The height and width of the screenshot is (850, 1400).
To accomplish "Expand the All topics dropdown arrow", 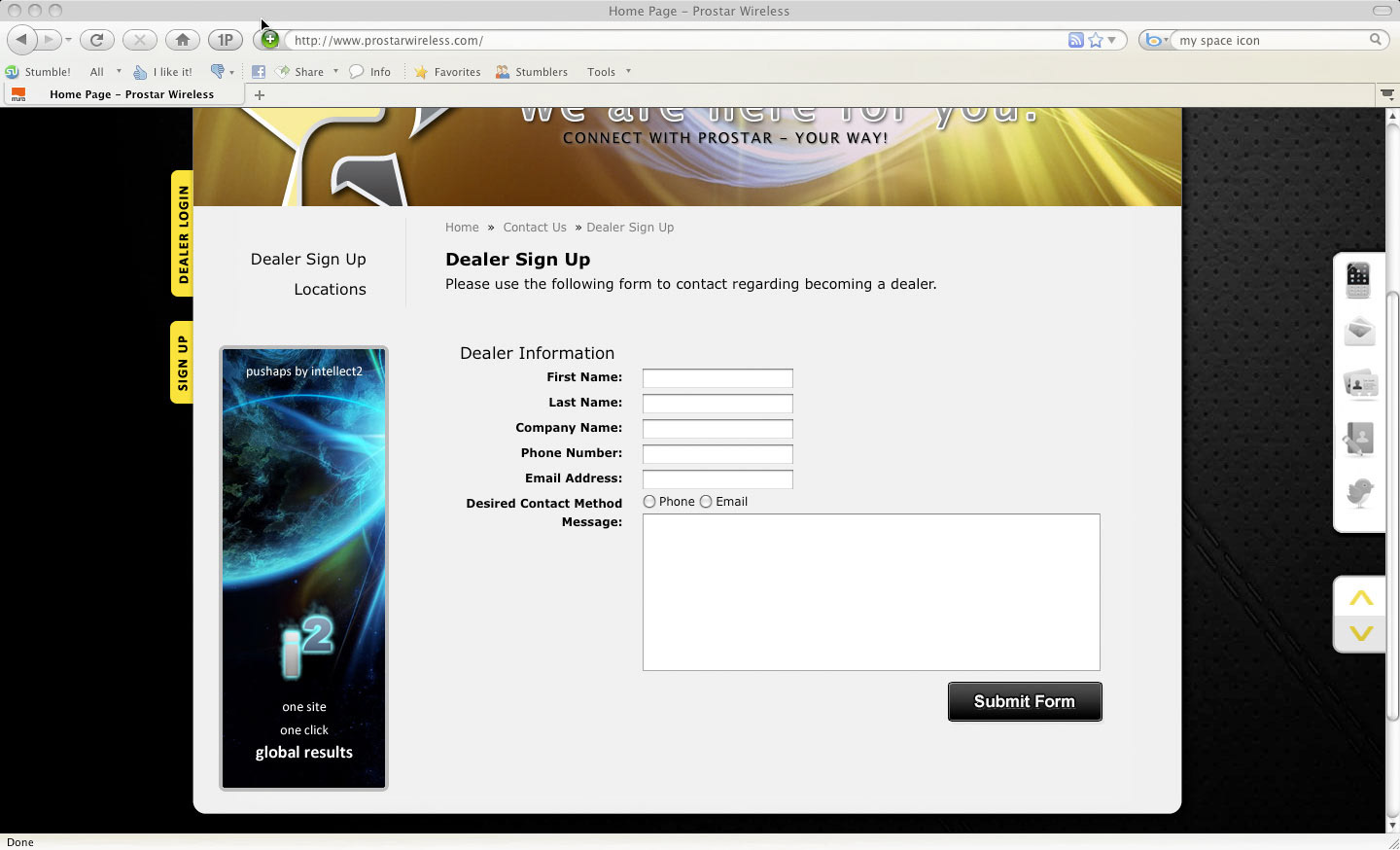I will coord(119,71).
